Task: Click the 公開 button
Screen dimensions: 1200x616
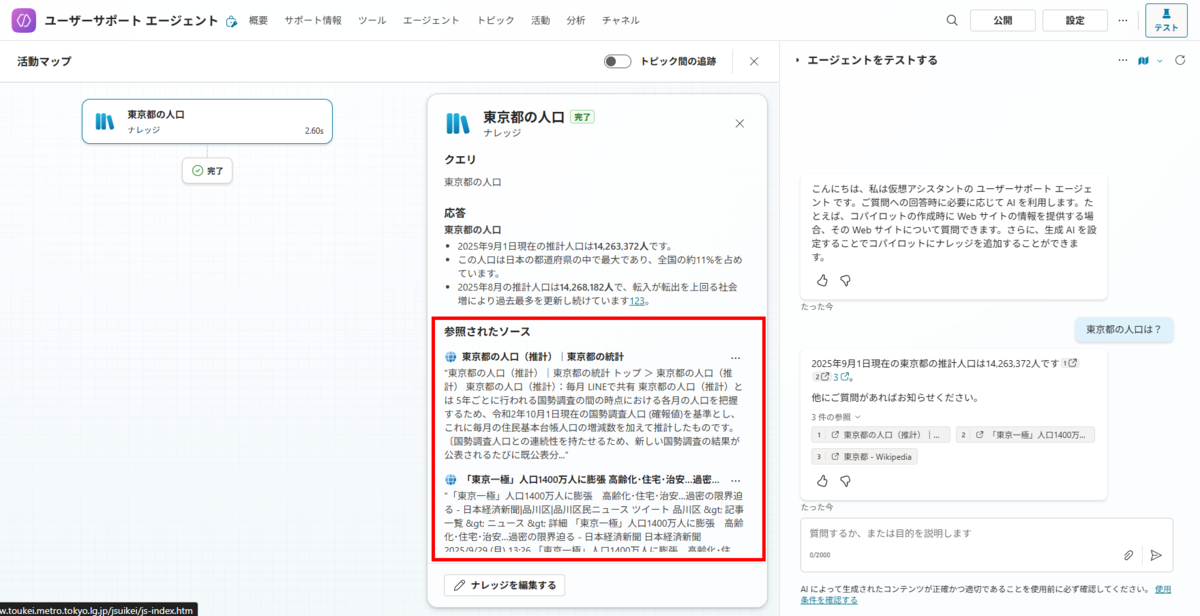Action: (x=1002, y=20)
